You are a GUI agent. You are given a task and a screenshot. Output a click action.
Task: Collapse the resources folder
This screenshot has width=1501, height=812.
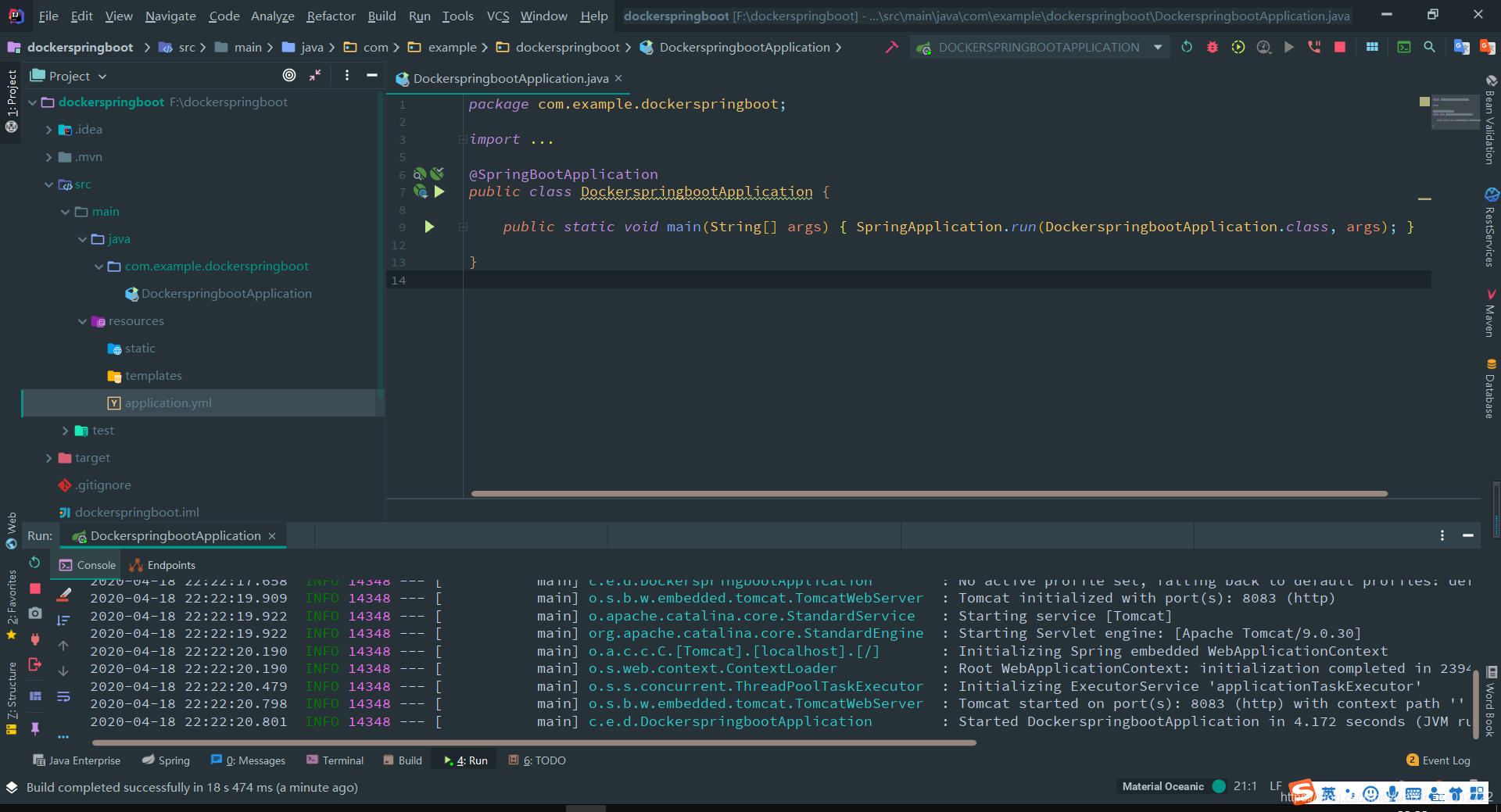tap(82, 321)
